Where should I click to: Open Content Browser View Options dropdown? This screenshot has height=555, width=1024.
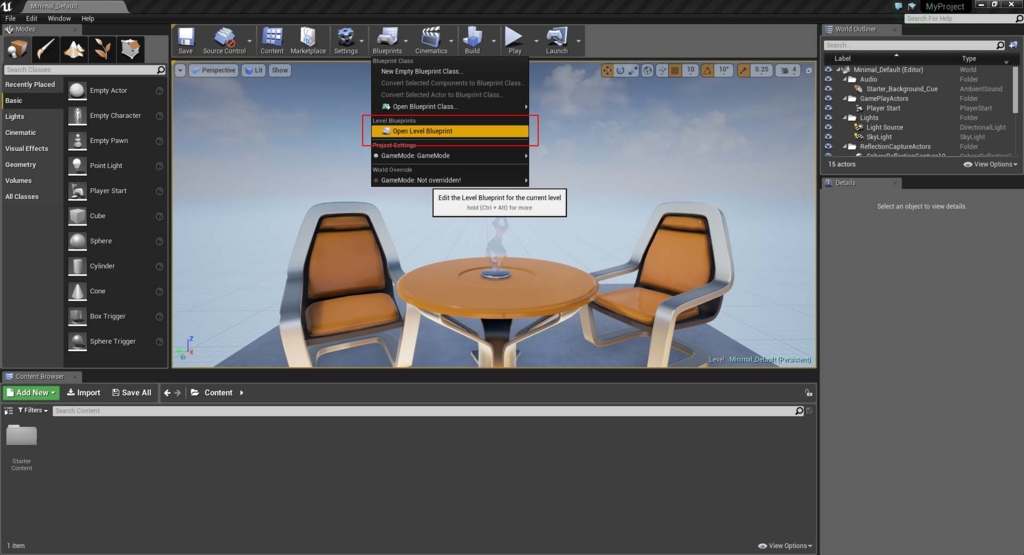tap(785, 546)
